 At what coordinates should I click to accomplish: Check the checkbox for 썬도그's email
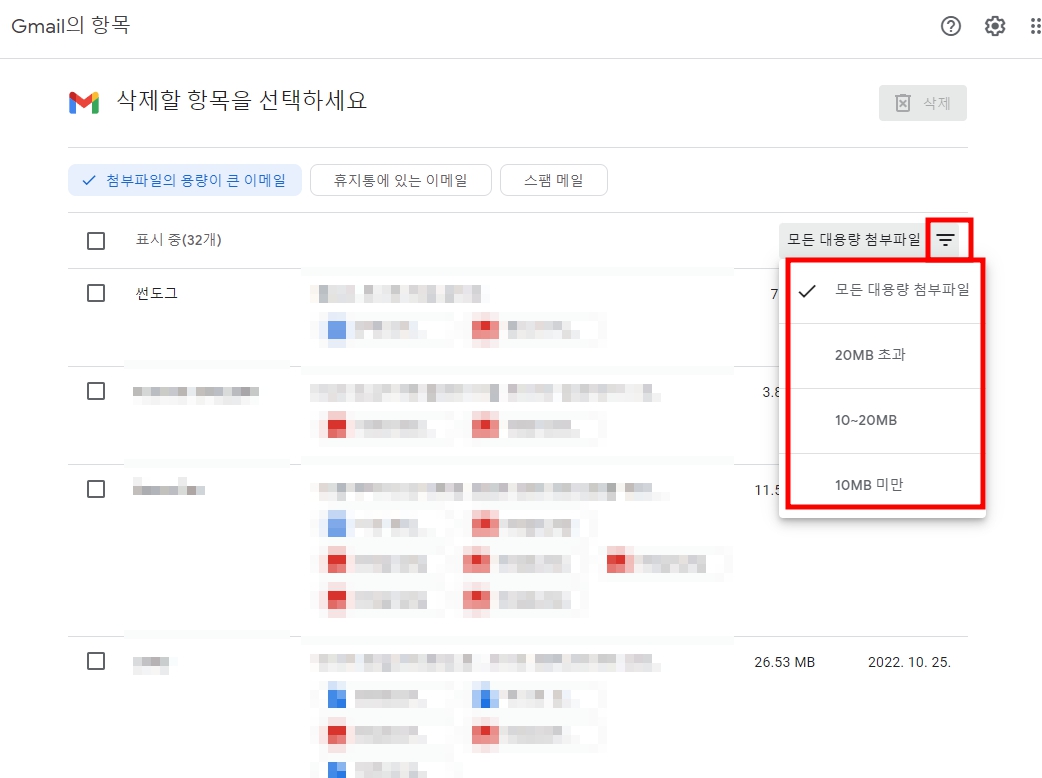(x=96, y=293)
